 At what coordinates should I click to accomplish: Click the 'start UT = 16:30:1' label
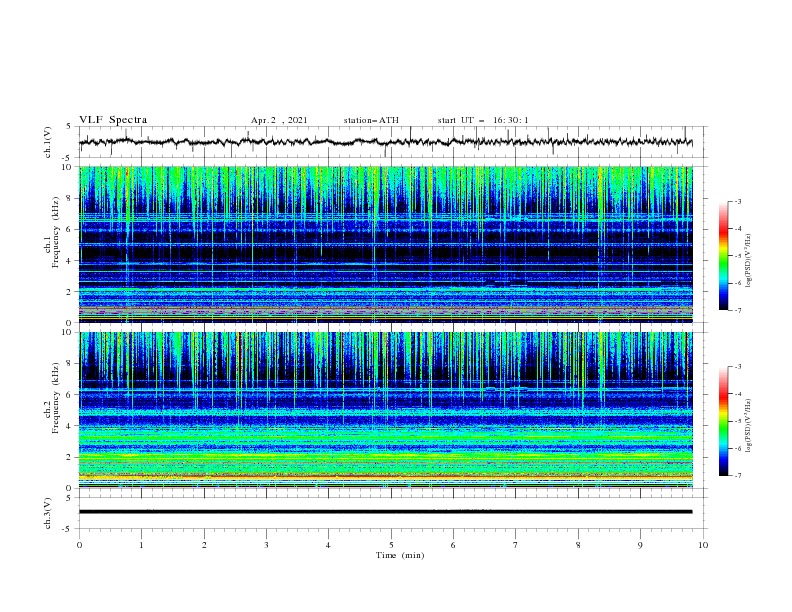tap(483, 120)
